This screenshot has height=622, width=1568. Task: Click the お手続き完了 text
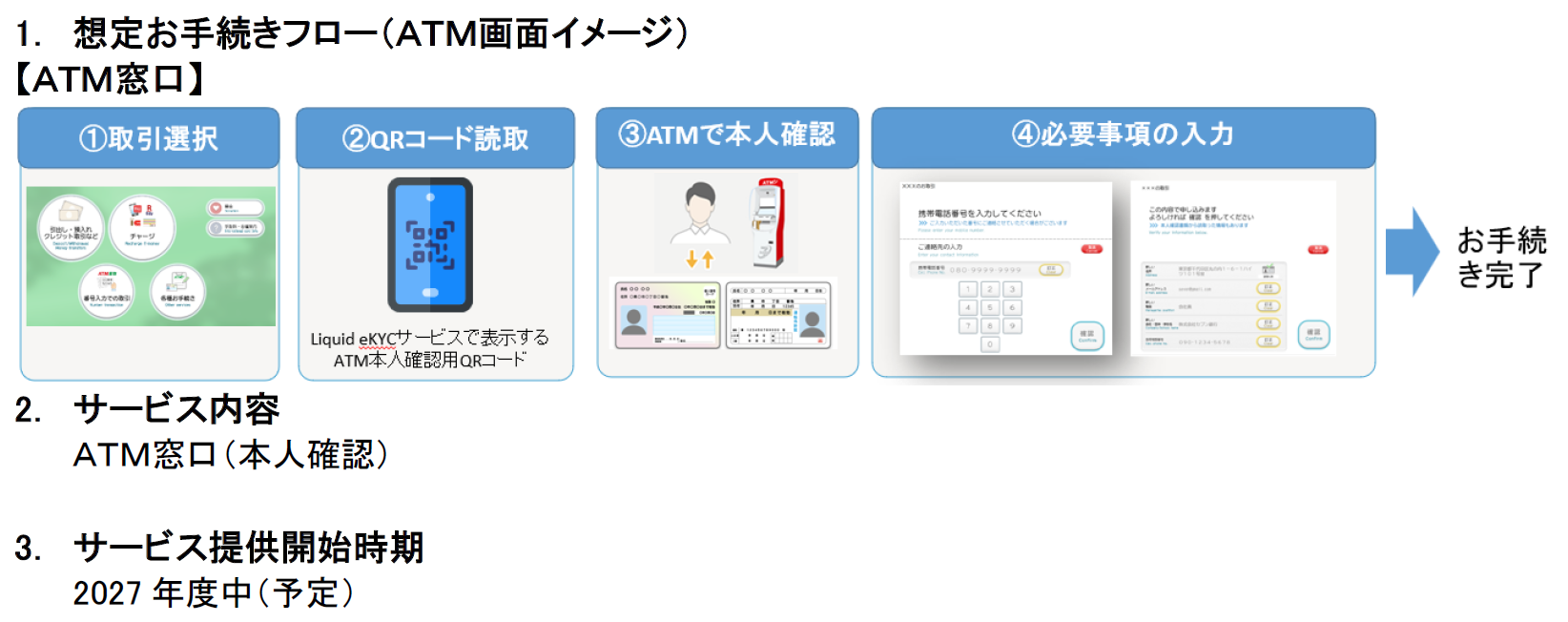pyautogui.click(x=1501, y=257)
